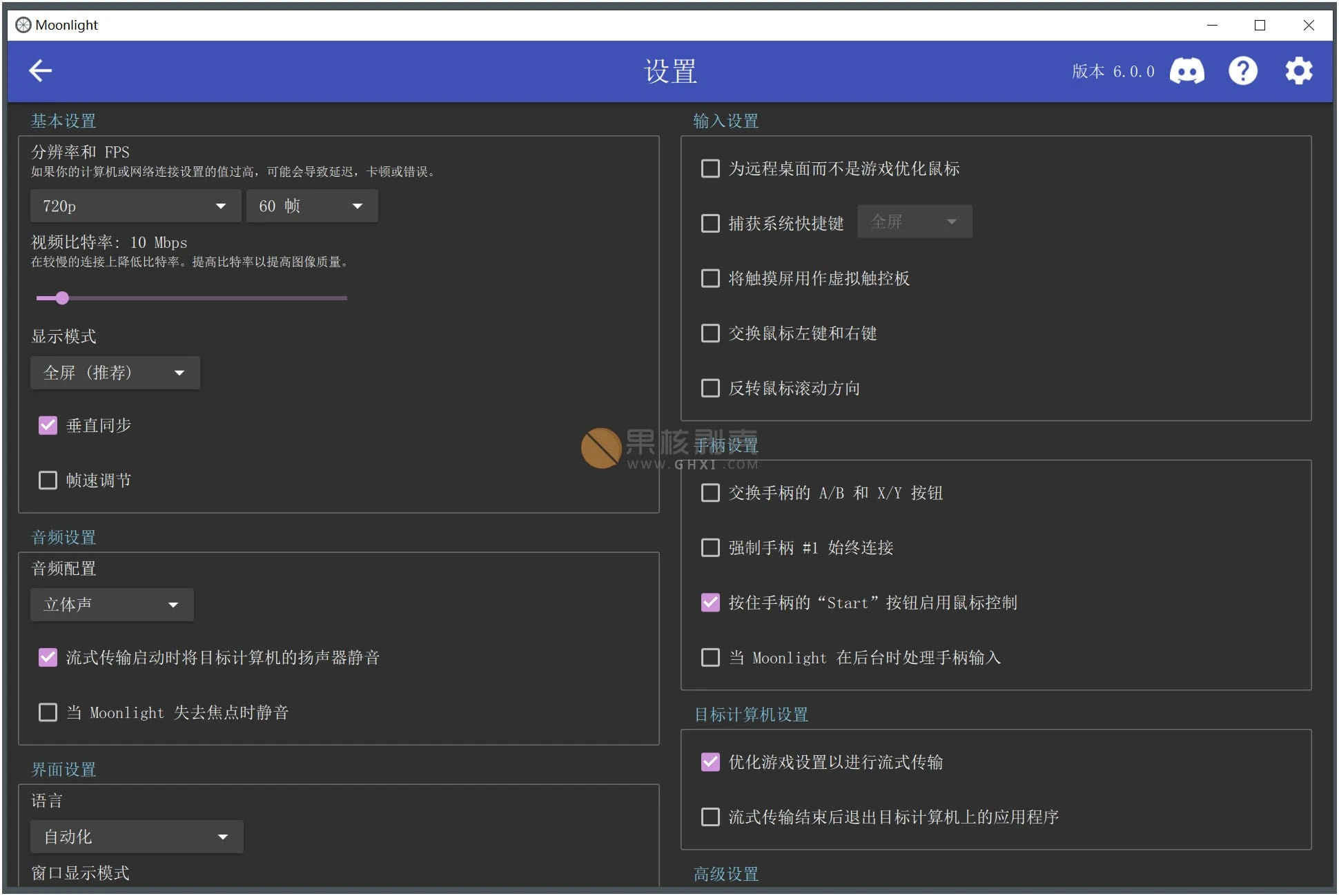Enable the 帧速调节 checkbox
Image resolution: width=1339 pixels, height=896 pixels.
pyautogui.click(x=48, y=480)
